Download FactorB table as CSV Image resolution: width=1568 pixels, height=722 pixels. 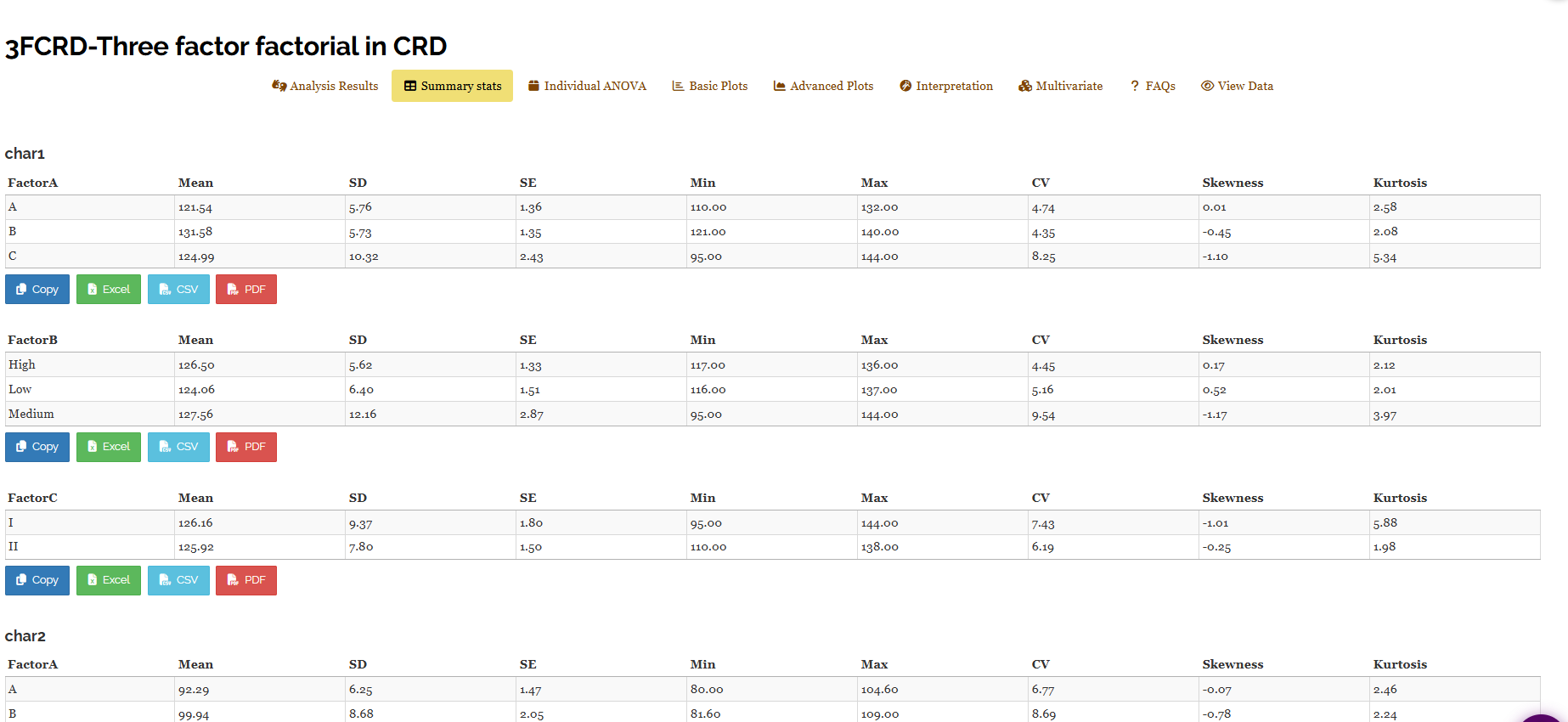point(178,447)
